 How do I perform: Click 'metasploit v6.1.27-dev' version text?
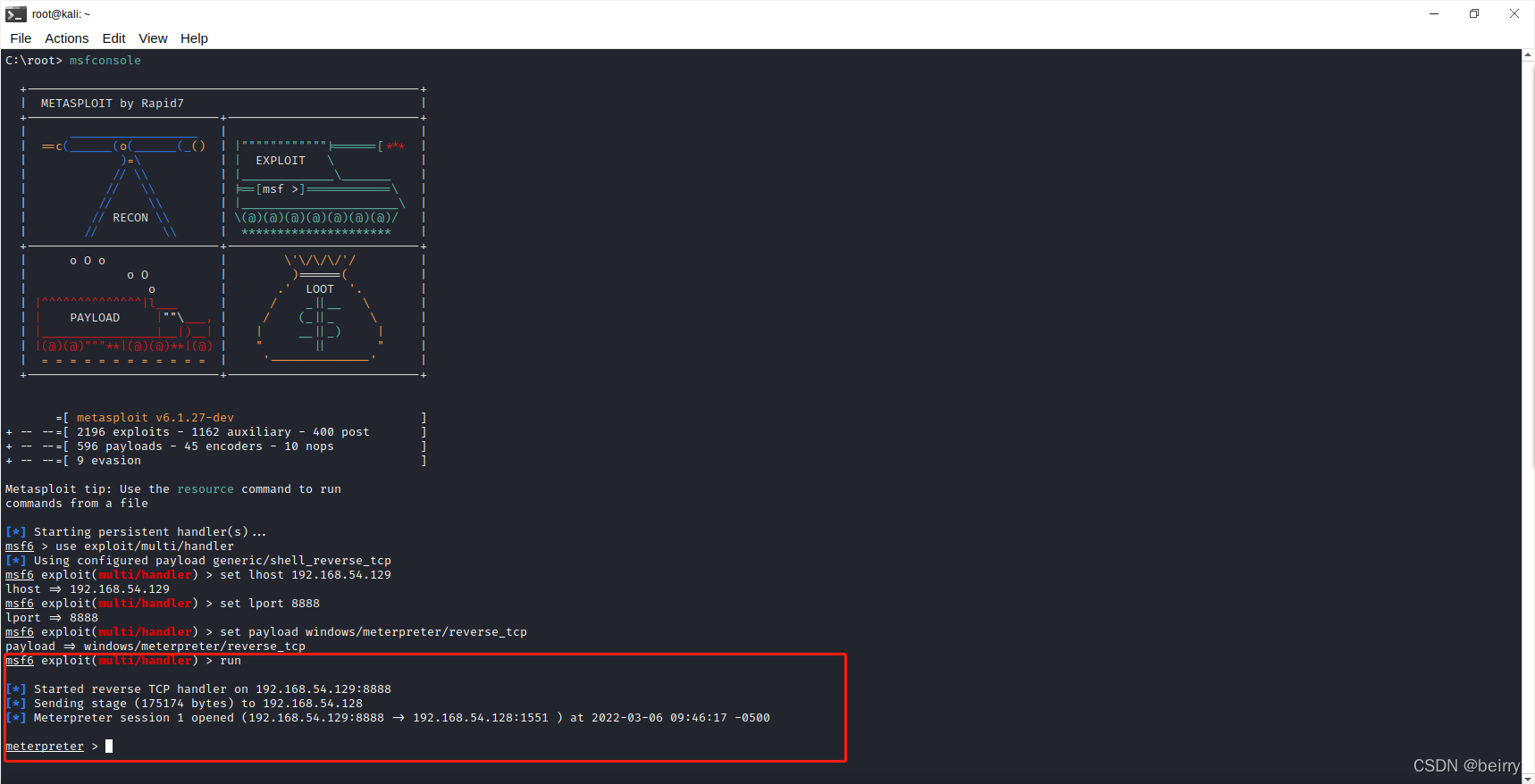point(155,418)
